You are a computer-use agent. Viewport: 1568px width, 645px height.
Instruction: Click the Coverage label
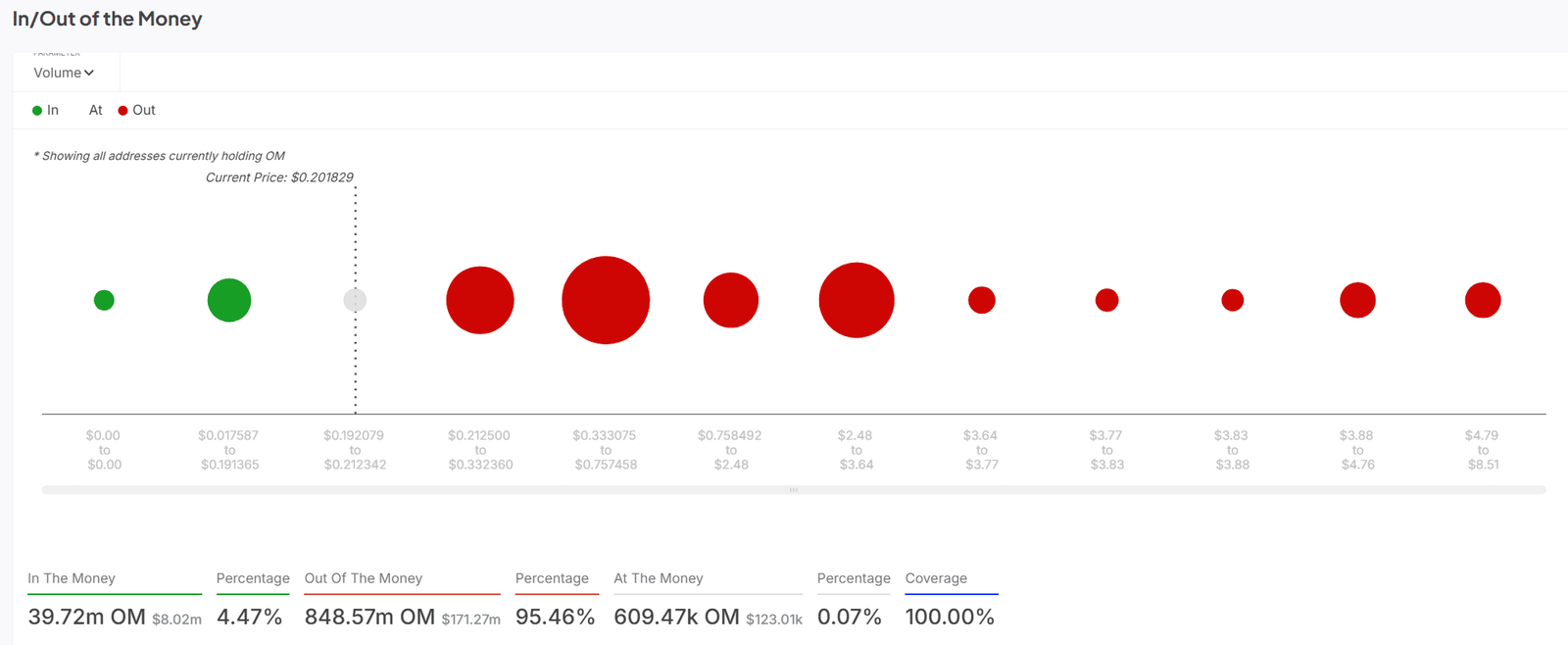[x=936, y=578]
